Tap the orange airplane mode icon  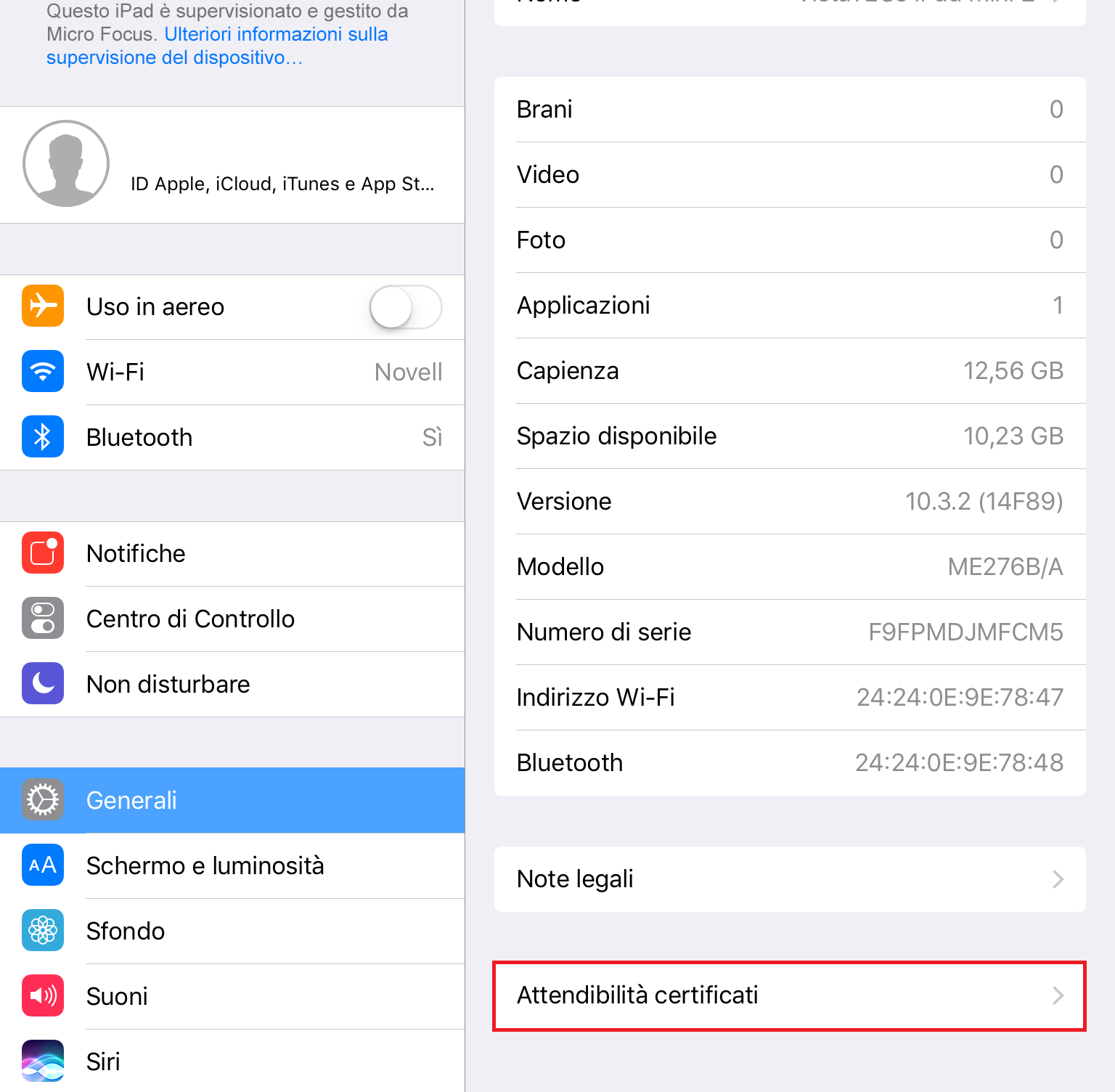pyautogui.click(x=43, y=306)
